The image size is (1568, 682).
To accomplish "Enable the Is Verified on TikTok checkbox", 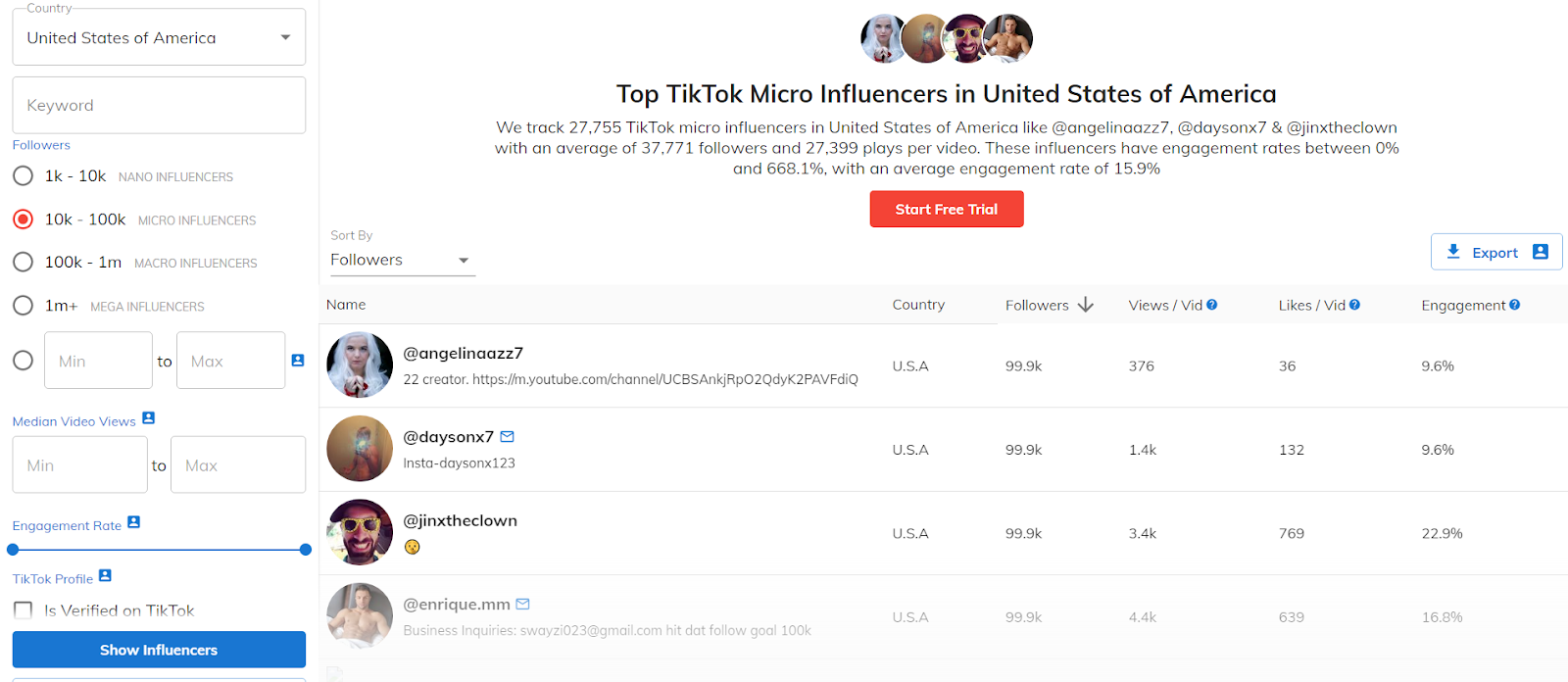I will [24, 610].
